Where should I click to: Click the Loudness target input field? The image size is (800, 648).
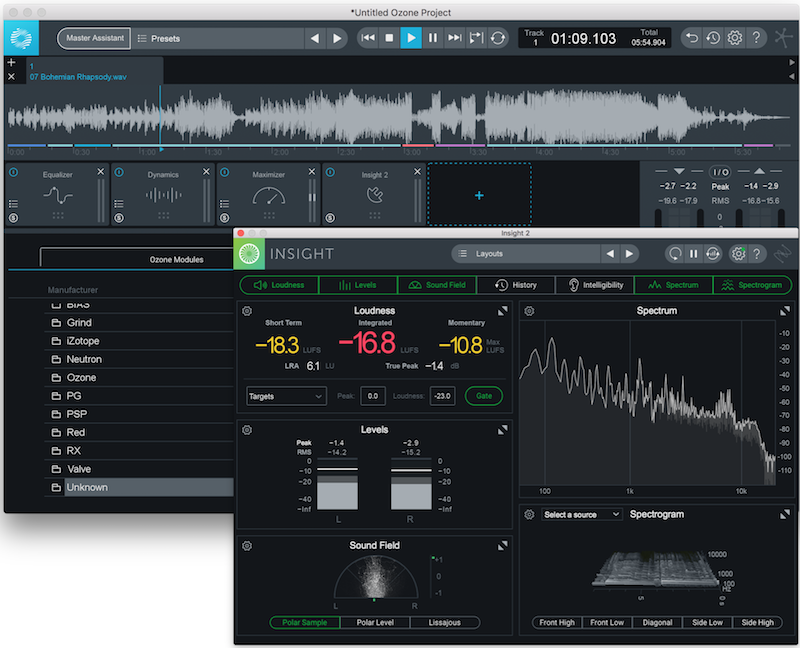[x=442, y=396]
